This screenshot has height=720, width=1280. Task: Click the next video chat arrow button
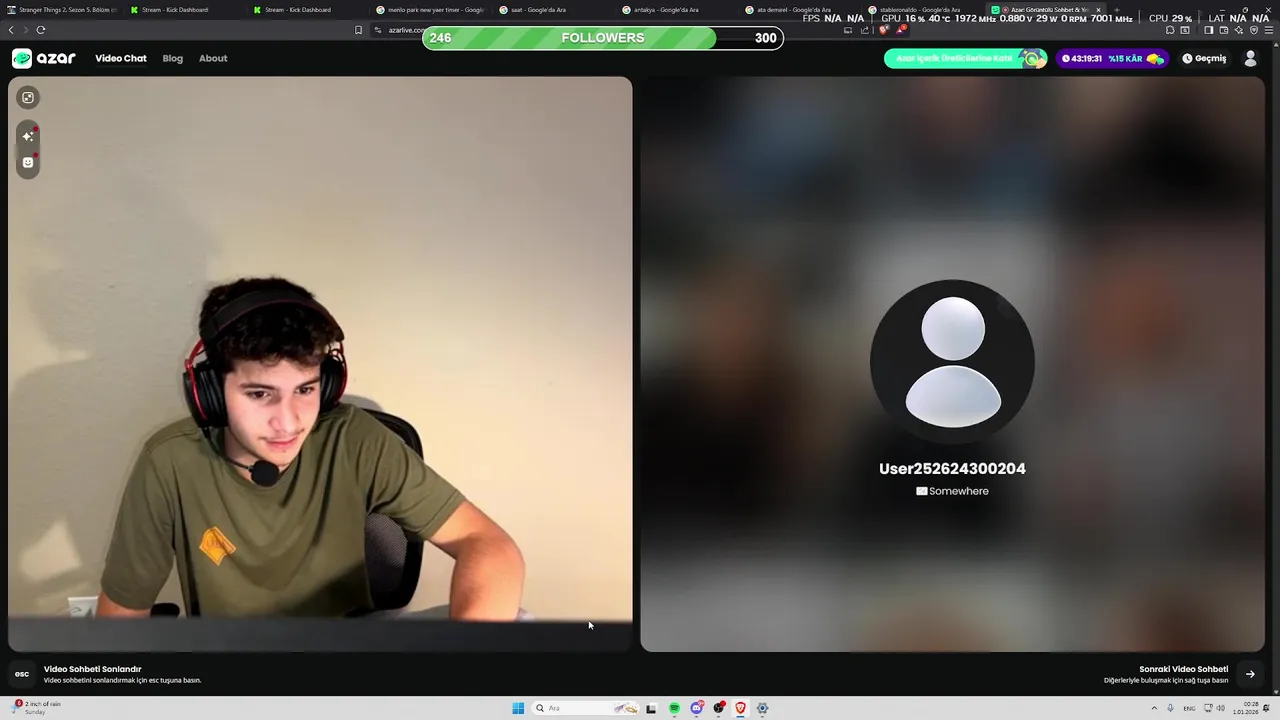tap(1250, 674)
